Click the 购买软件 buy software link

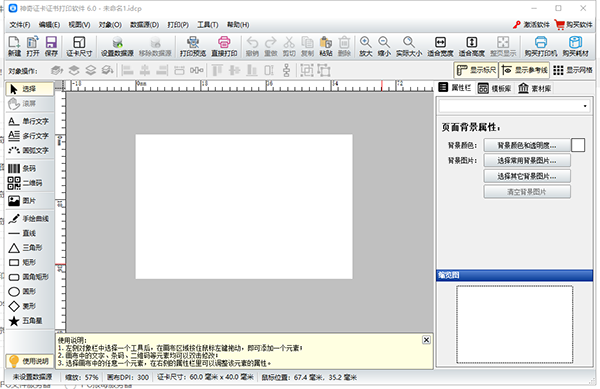(574, 25)
